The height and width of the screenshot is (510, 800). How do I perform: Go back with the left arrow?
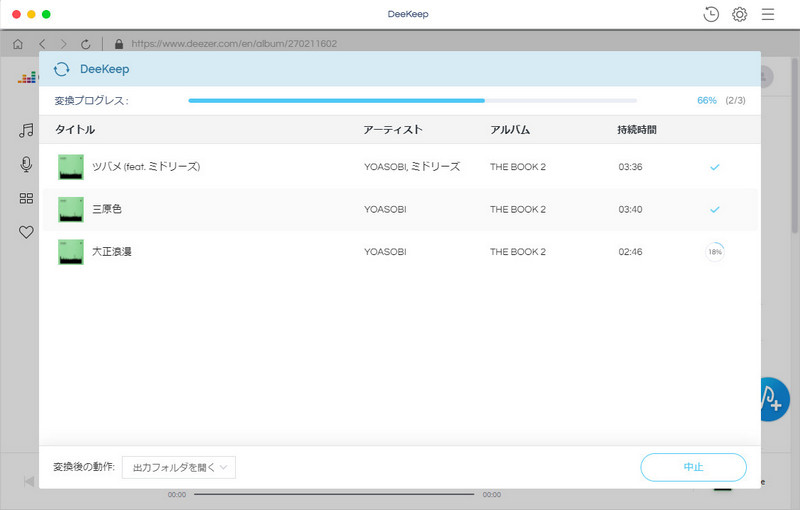[x=42, y=44]
